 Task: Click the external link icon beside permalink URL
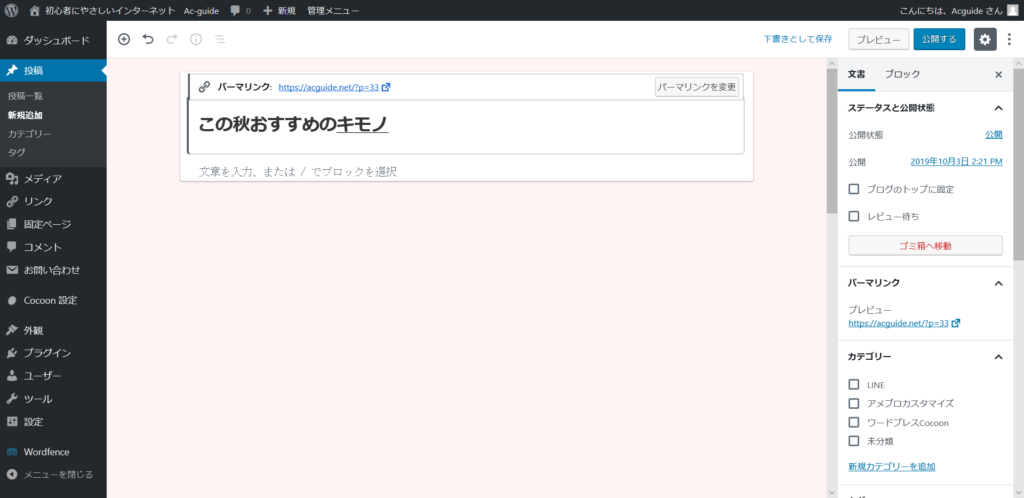click(386, 87)
